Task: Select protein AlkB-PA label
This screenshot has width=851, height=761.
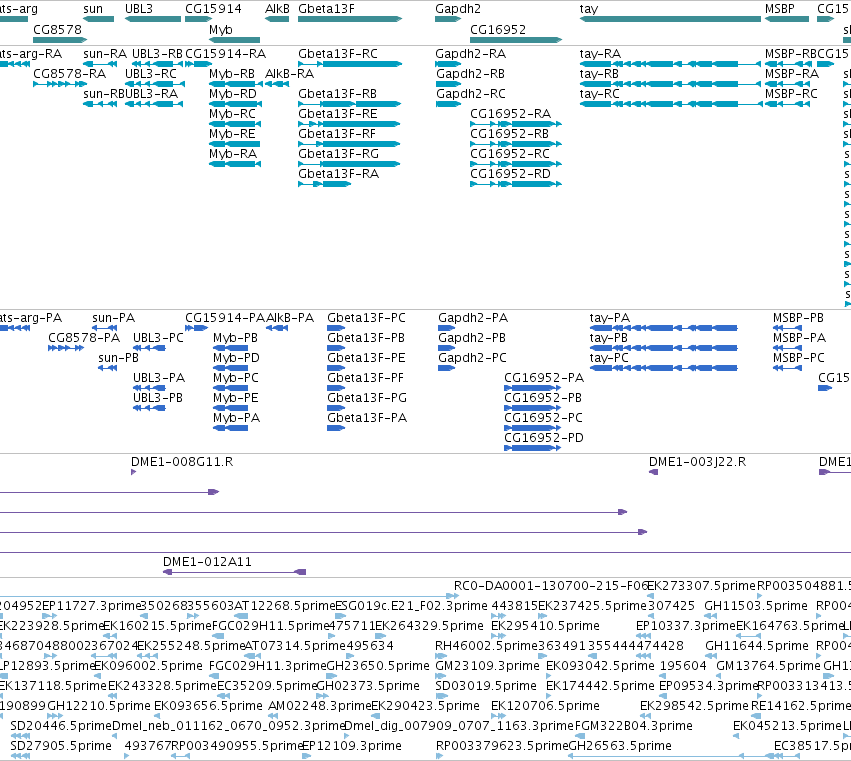Action: [x=290, y=318]
